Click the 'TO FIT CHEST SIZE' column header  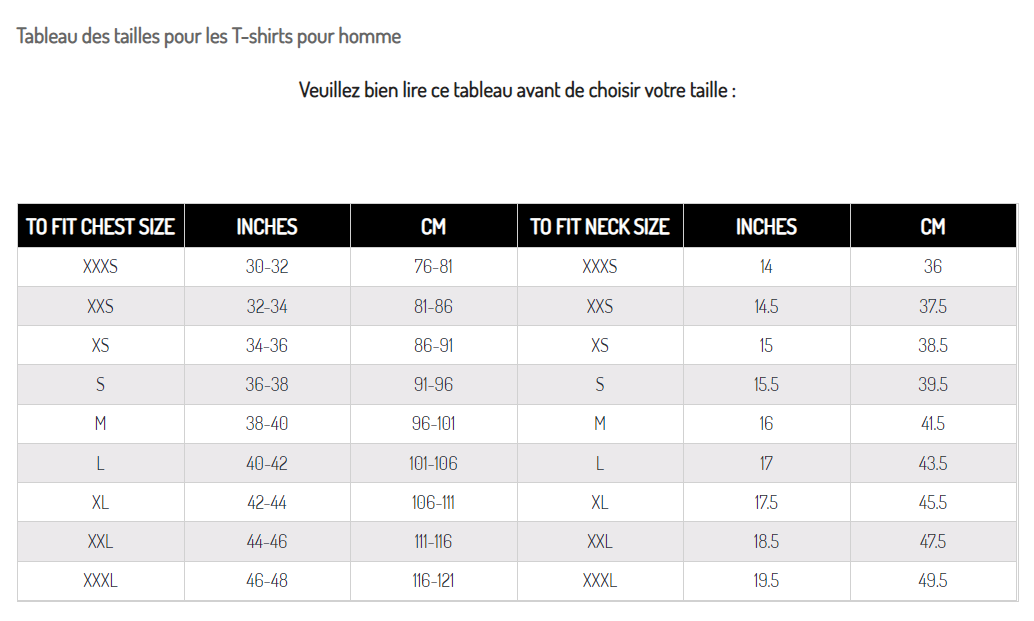click(x=100, y=227)
